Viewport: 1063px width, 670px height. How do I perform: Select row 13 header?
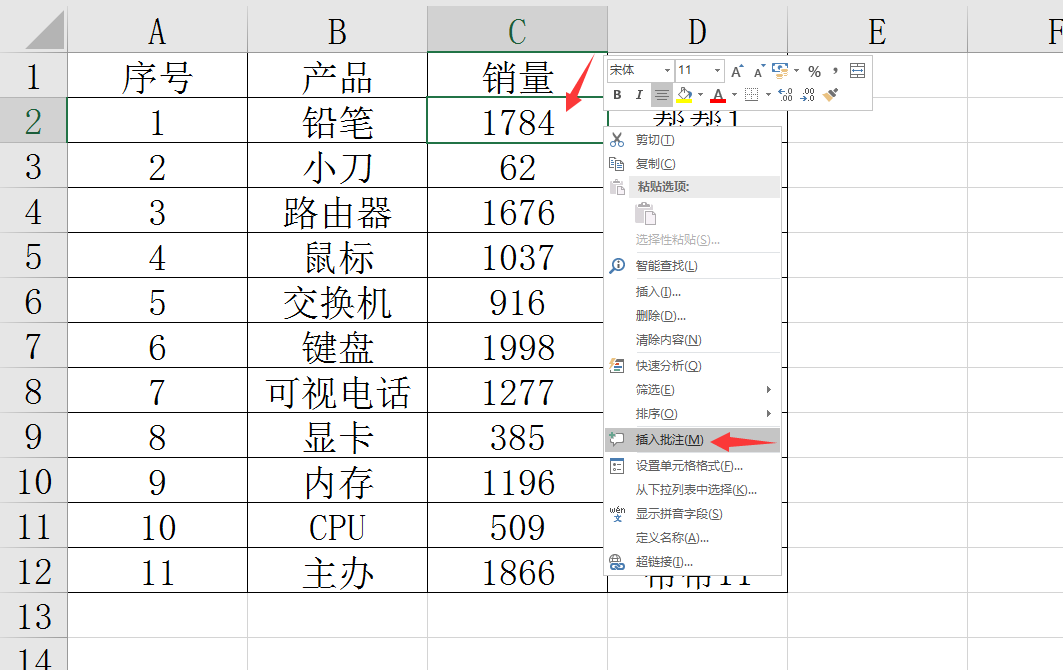[33, 615]
